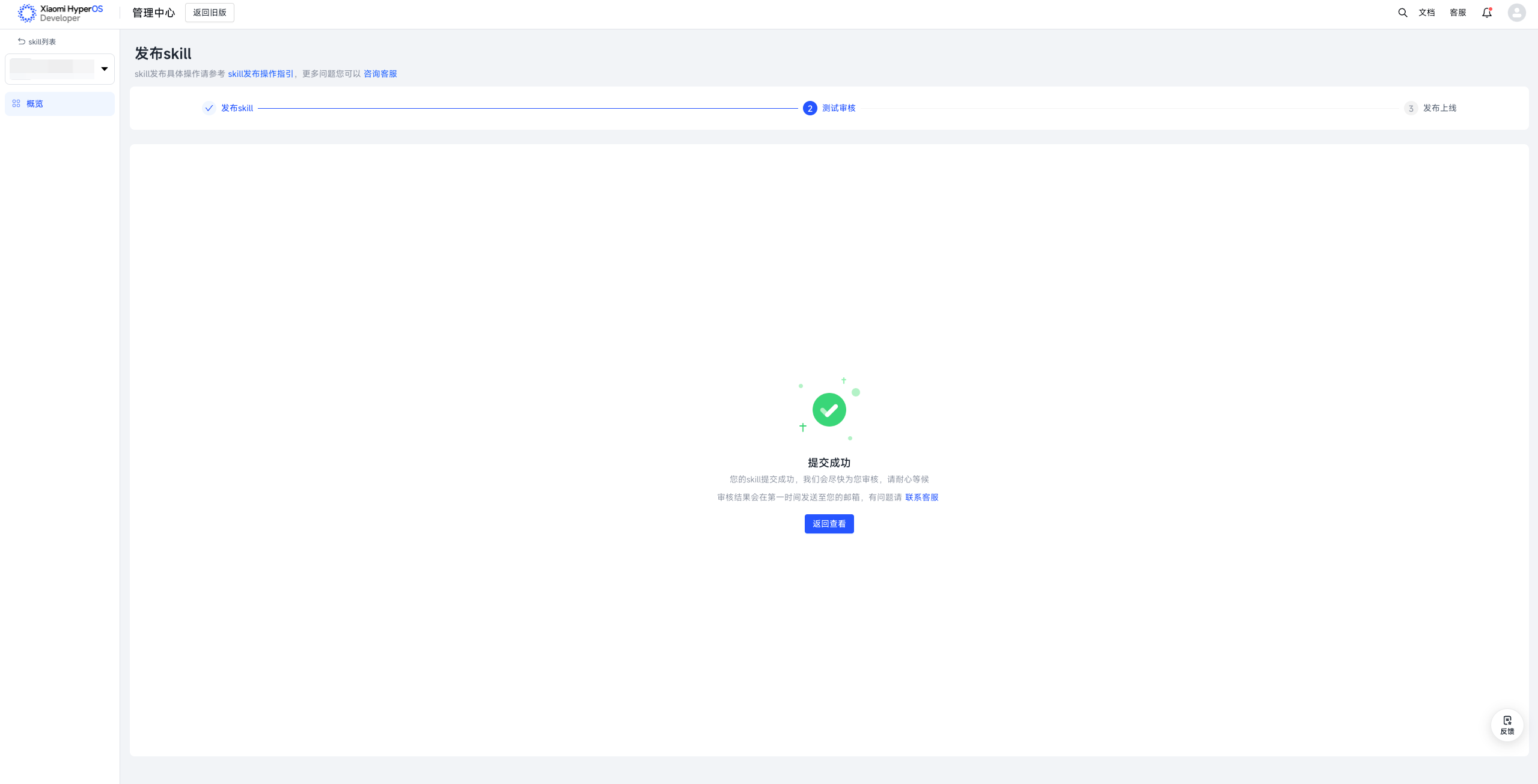1538x784 pixels.
Task: Click the green success checkmark icon
Action: point(829,410)
